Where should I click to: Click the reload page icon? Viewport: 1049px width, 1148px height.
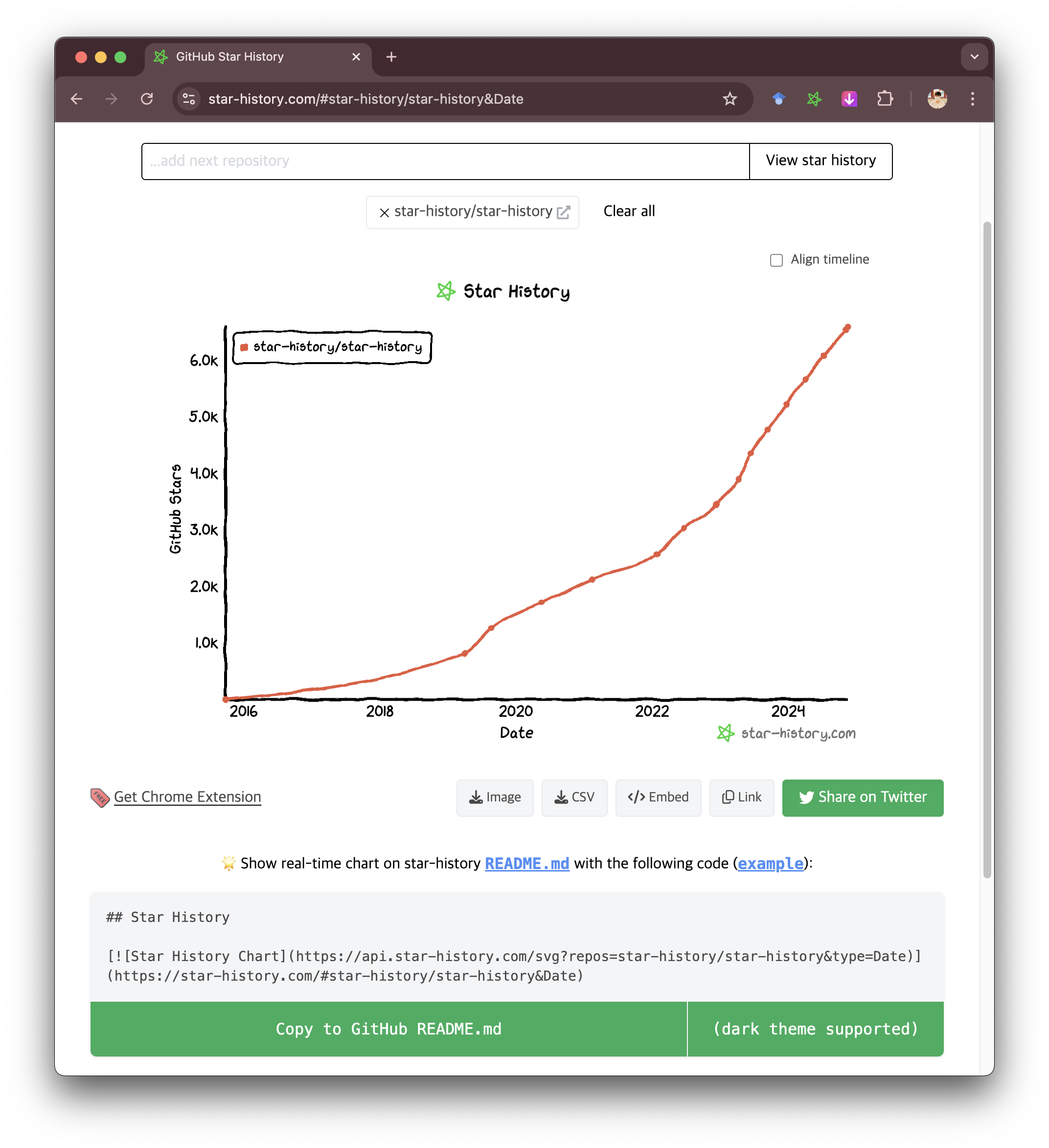pyautogui.click(x=147, y=99)
